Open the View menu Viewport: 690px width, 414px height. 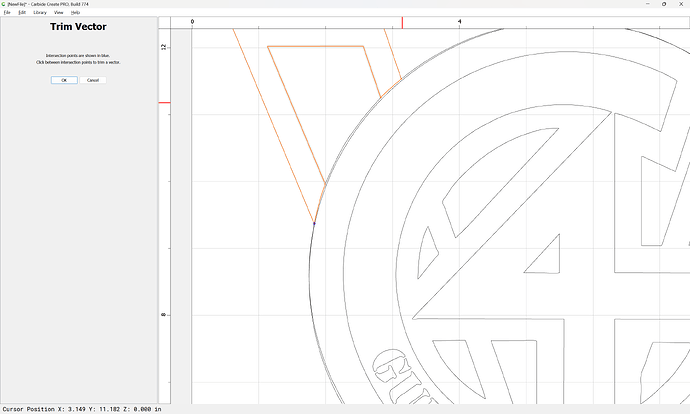[x=59, y=12]
